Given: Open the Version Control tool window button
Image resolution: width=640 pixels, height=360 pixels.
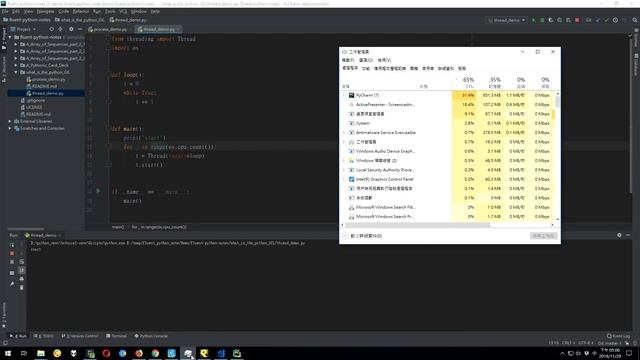Looking at the screenshot, I should (80, 336).
